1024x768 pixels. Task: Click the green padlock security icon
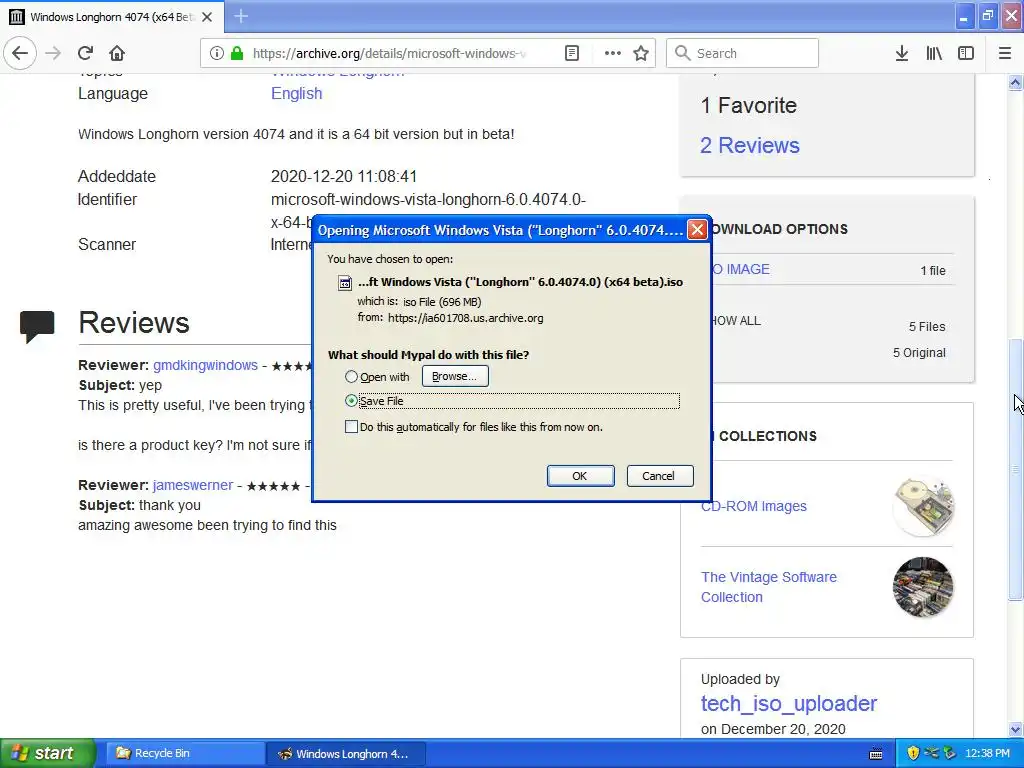coord(237,53)
